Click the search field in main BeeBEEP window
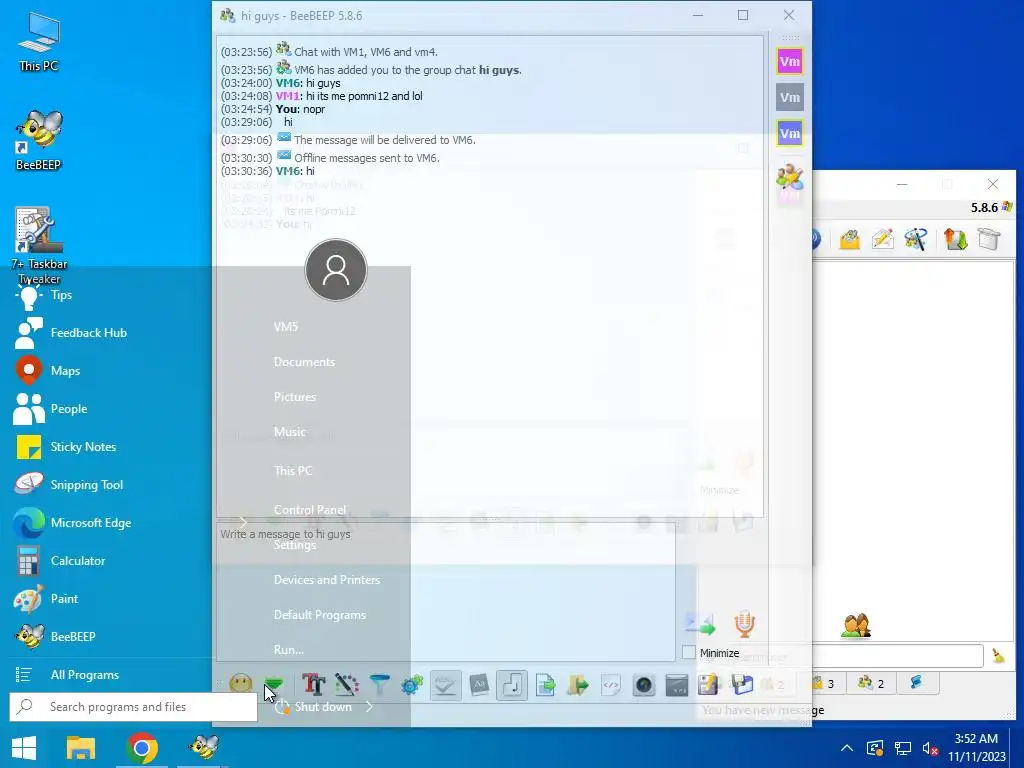 897,656
